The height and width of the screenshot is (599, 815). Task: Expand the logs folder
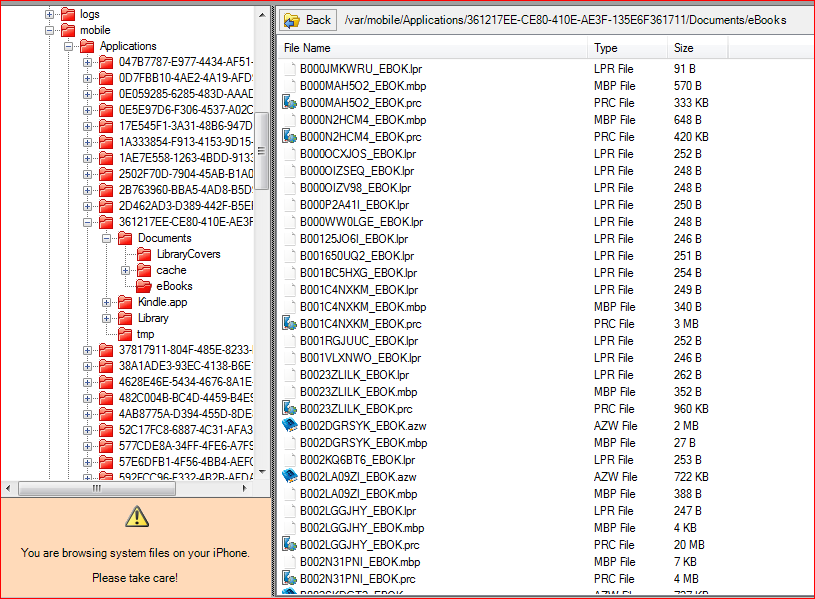[49, 15]
